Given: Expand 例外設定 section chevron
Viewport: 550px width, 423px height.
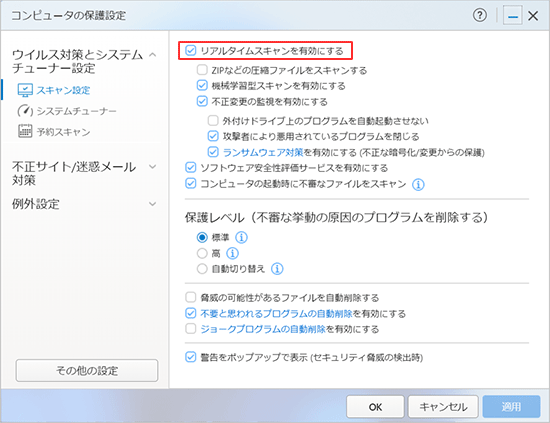Looking at the screenshot, I should [x=153, y=204].
